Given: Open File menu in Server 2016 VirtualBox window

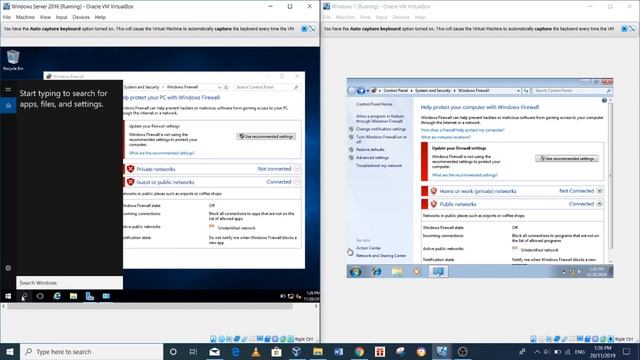Looking at the screenshot, I should coord(7,17).
